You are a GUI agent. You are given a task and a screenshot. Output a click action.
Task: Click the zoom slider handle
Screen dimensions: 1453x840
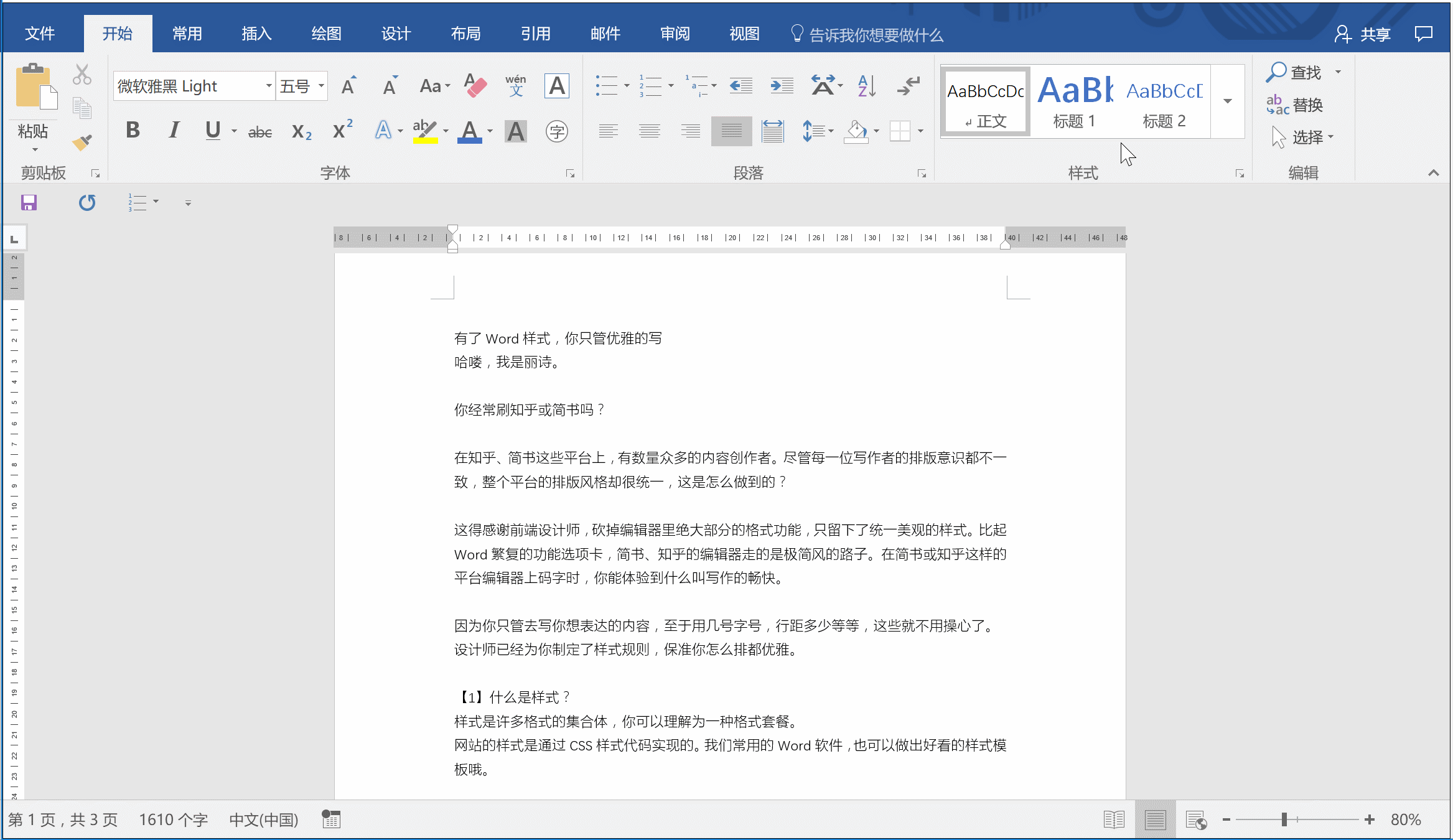click(1284, 819)
